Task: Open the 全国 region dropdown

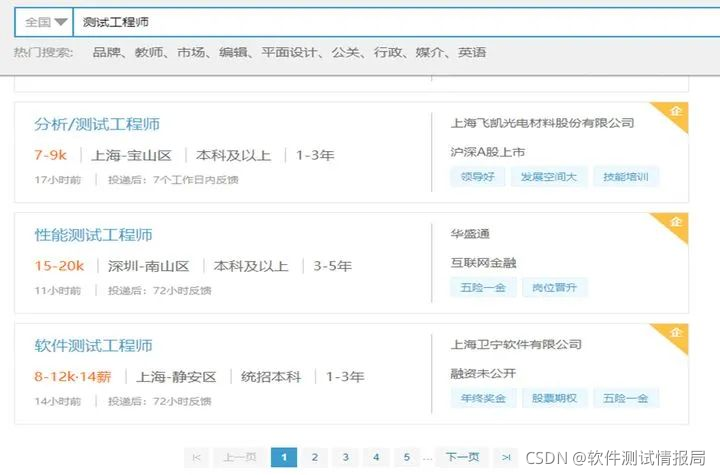Action: tap(44, 22)
